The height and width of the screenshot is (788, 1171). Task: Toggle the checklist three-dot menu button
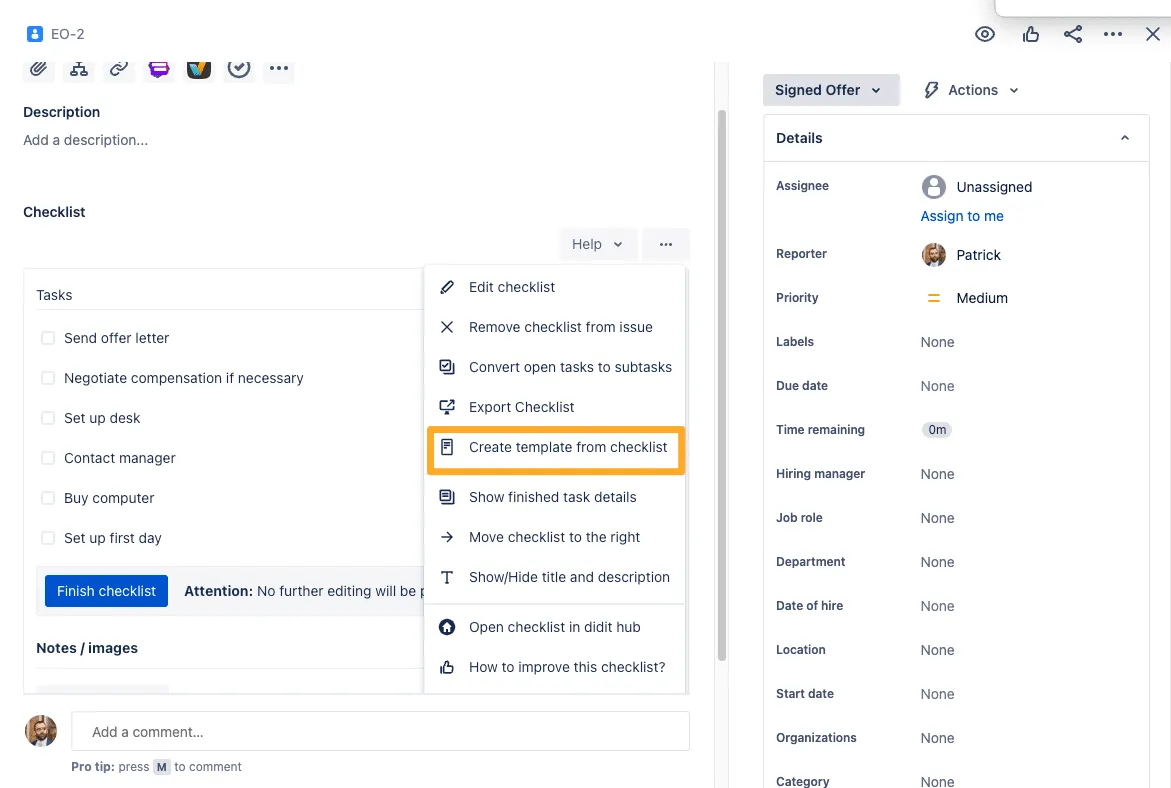tap(665, 244)
